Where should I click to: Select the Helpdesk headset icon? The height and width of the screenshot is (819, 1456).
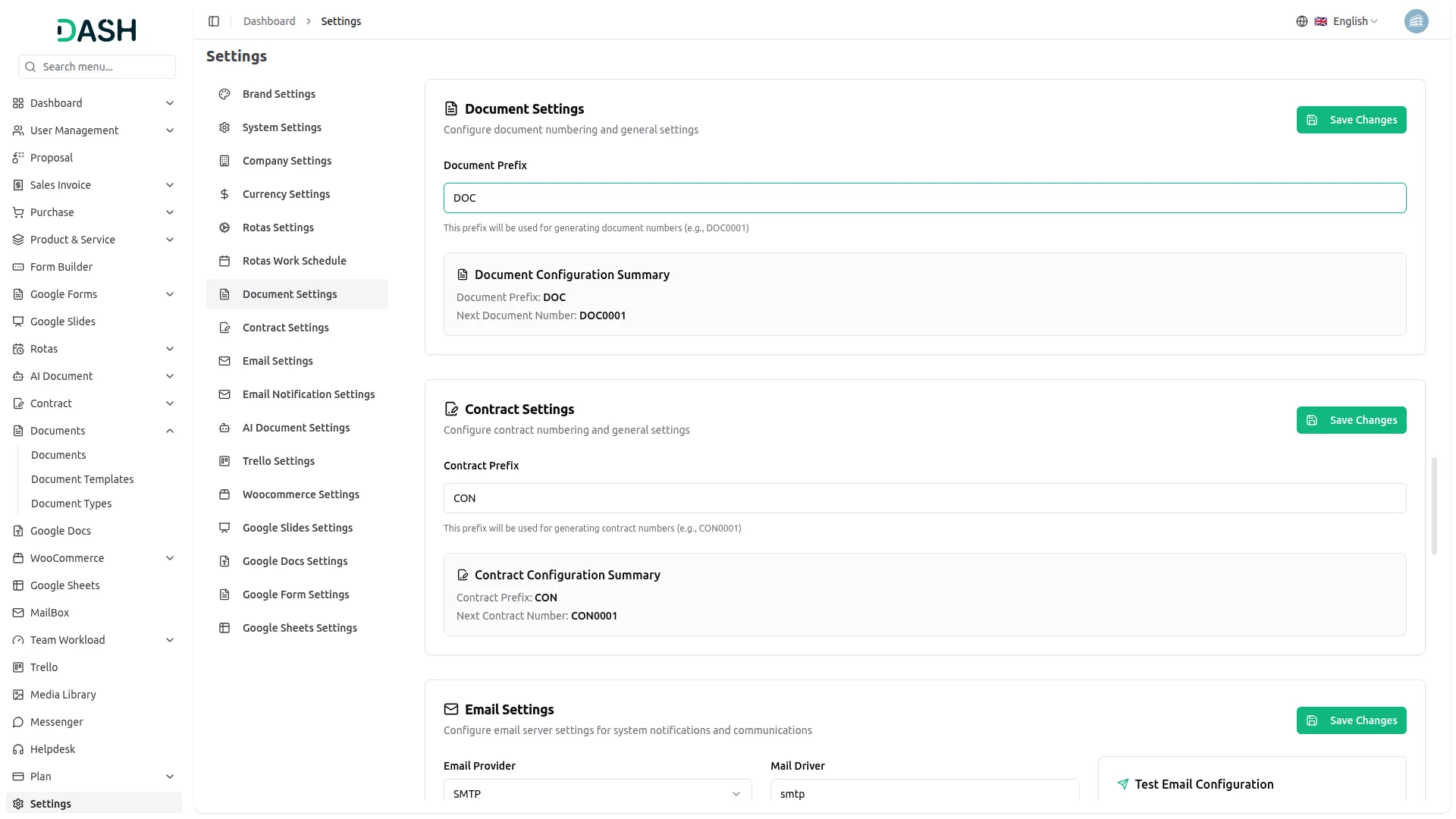pyautogui.click(x=17, y=748)
